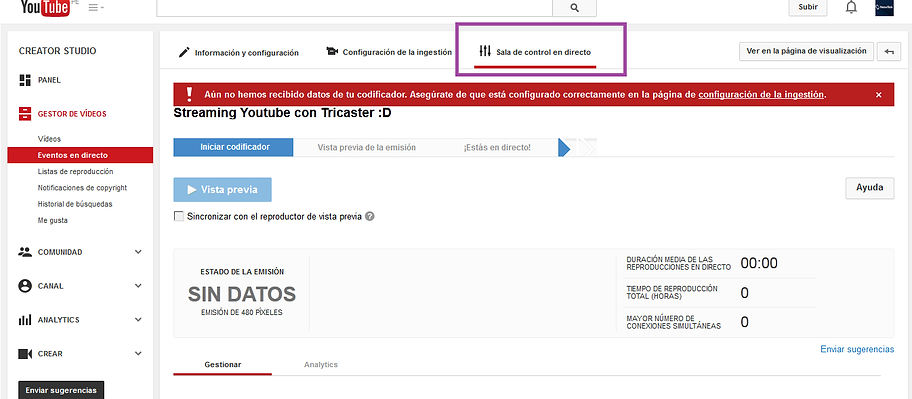912x399 pixels.
Task: Open Información y configuración tab
Action: click(x=238, y=52)
